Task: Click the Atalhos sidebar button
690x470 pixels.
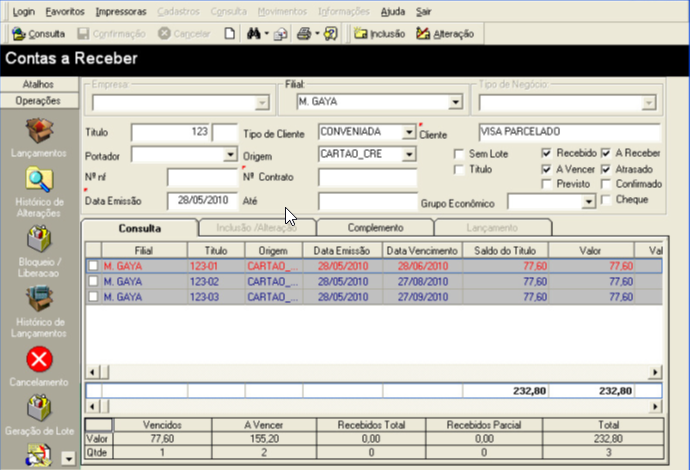Action: pyautogui.click(x=39, y=84)
